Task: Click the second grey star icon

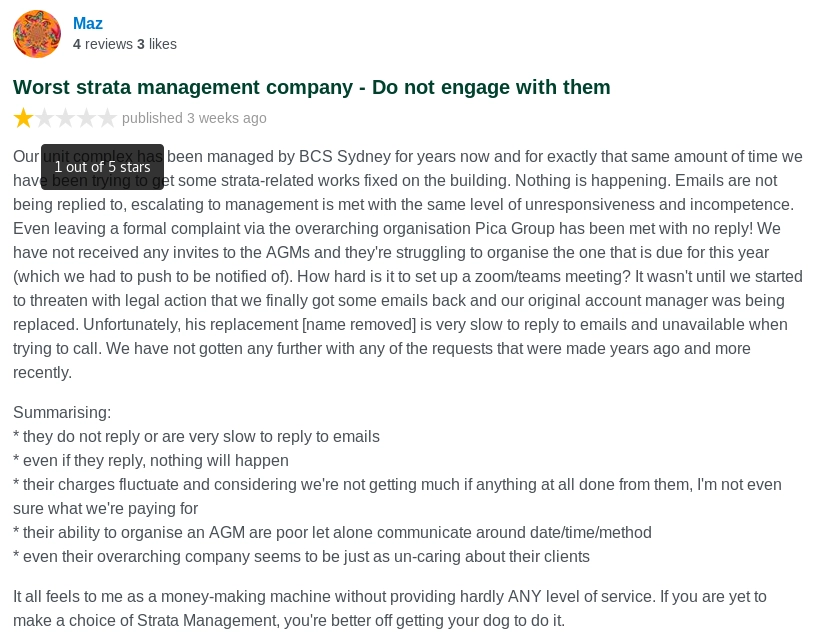Action: [44, 118]
